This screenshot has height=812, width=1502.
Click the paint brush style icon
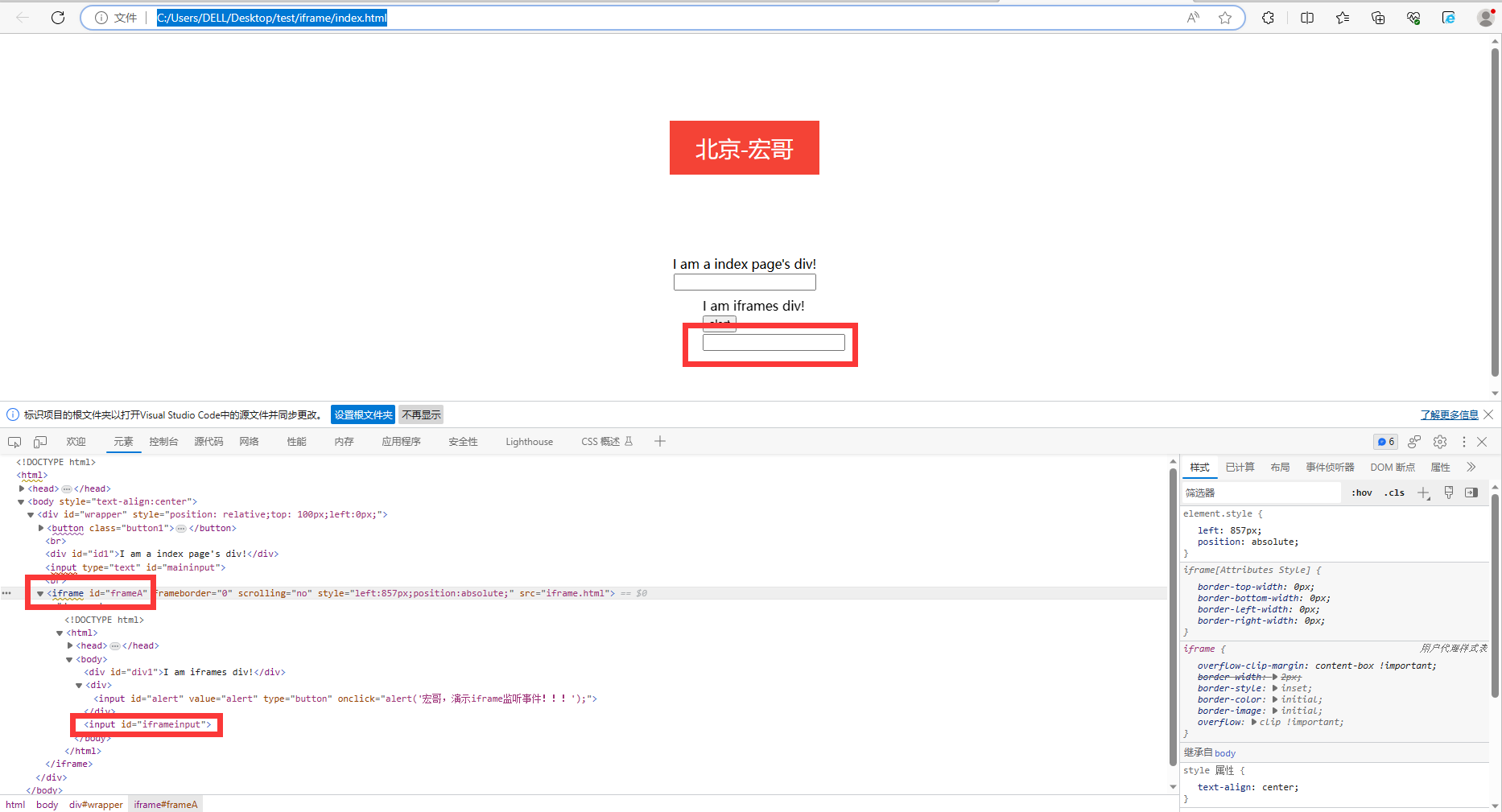click(1449, 493)
